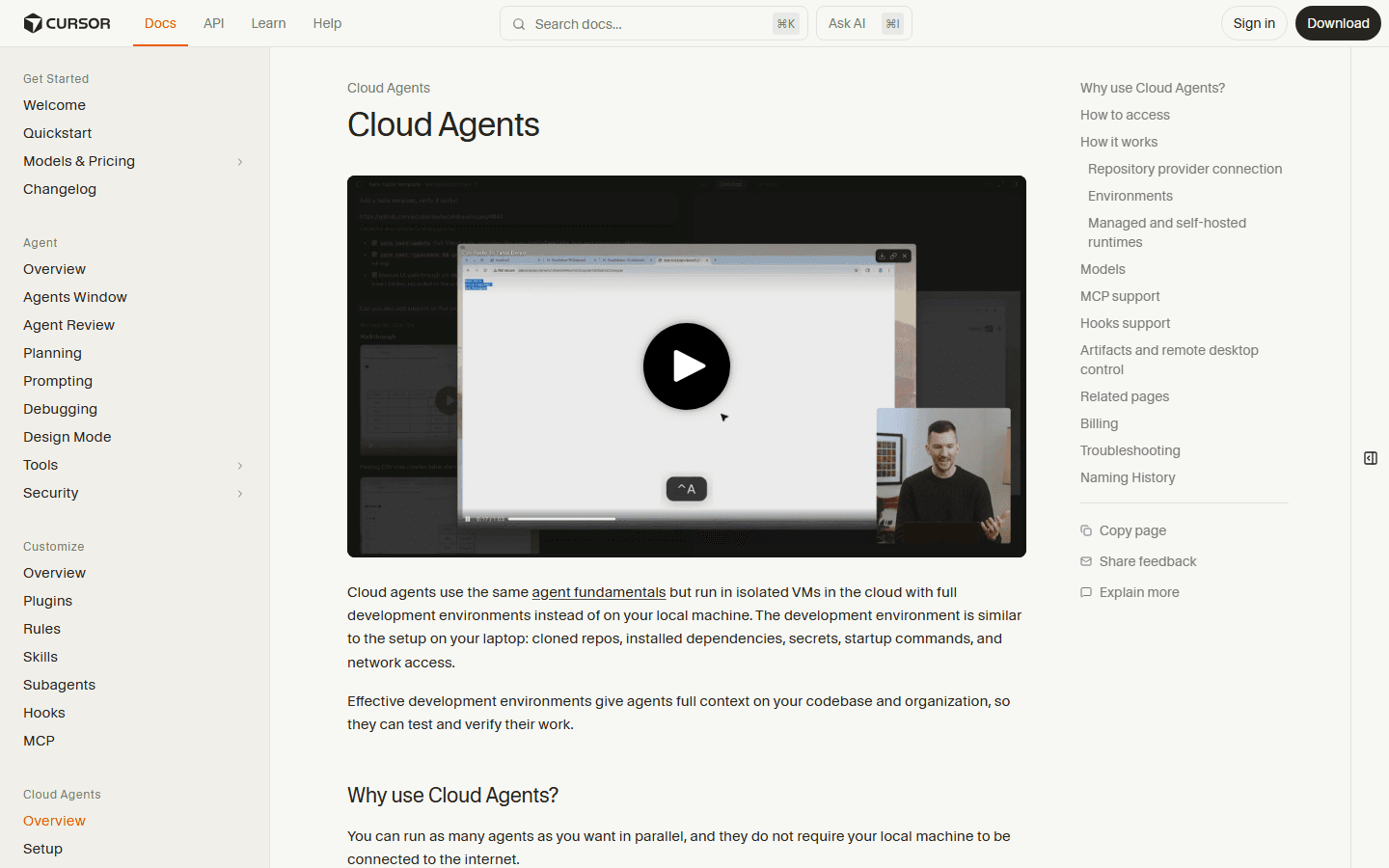1389x868 pixels.
Task: Open Plugins page in sidebar
Action: [47, 601]
